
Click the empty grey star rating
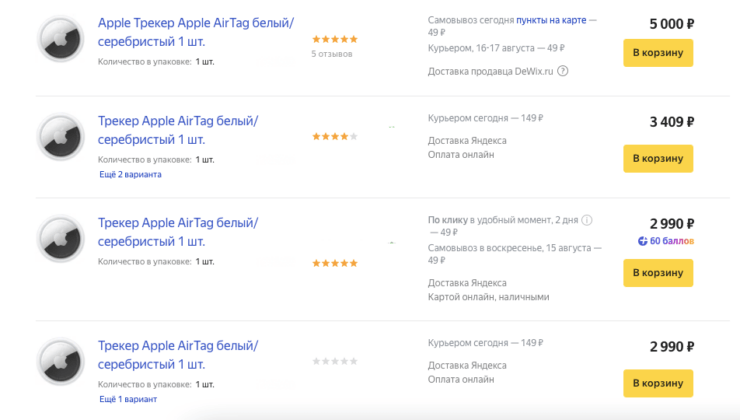pos(334,361)
